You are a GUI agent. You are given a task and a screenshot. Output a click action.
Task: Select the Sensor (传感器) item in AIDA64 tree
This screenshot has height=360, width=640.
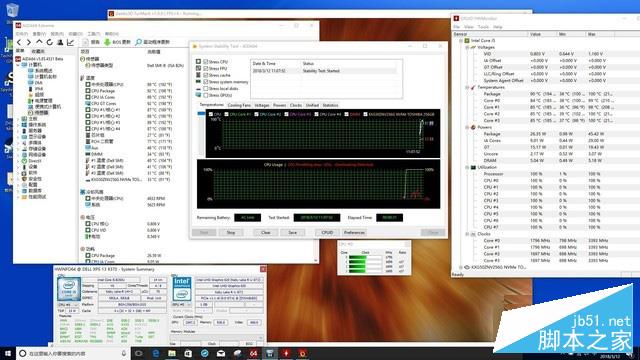(38, 113)
